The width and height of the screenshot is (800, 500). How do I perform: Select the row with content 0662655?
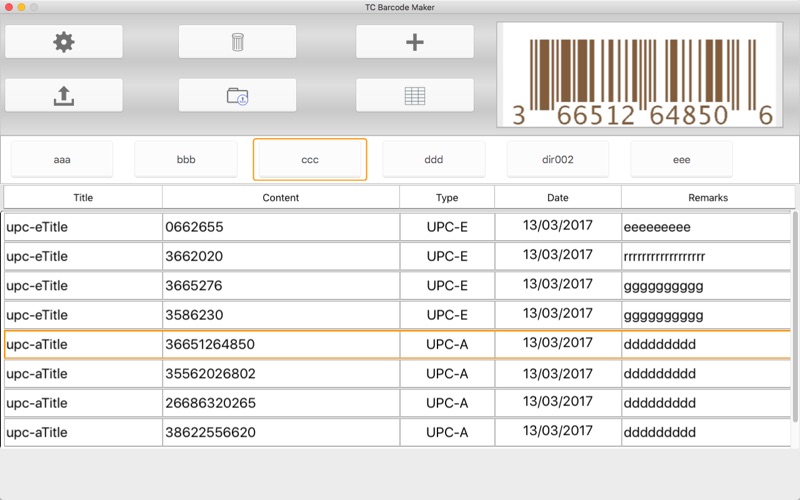pyautogui.click(x=397, y=227)
